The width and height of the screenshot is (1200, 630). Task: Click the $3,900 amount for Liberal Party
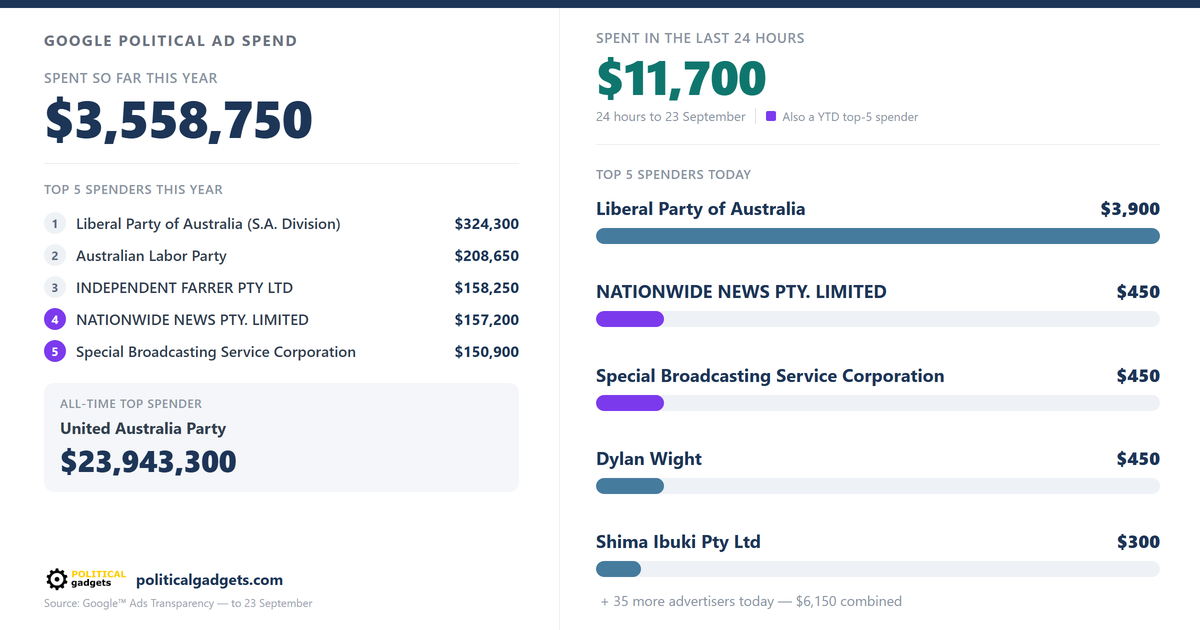1130,209
